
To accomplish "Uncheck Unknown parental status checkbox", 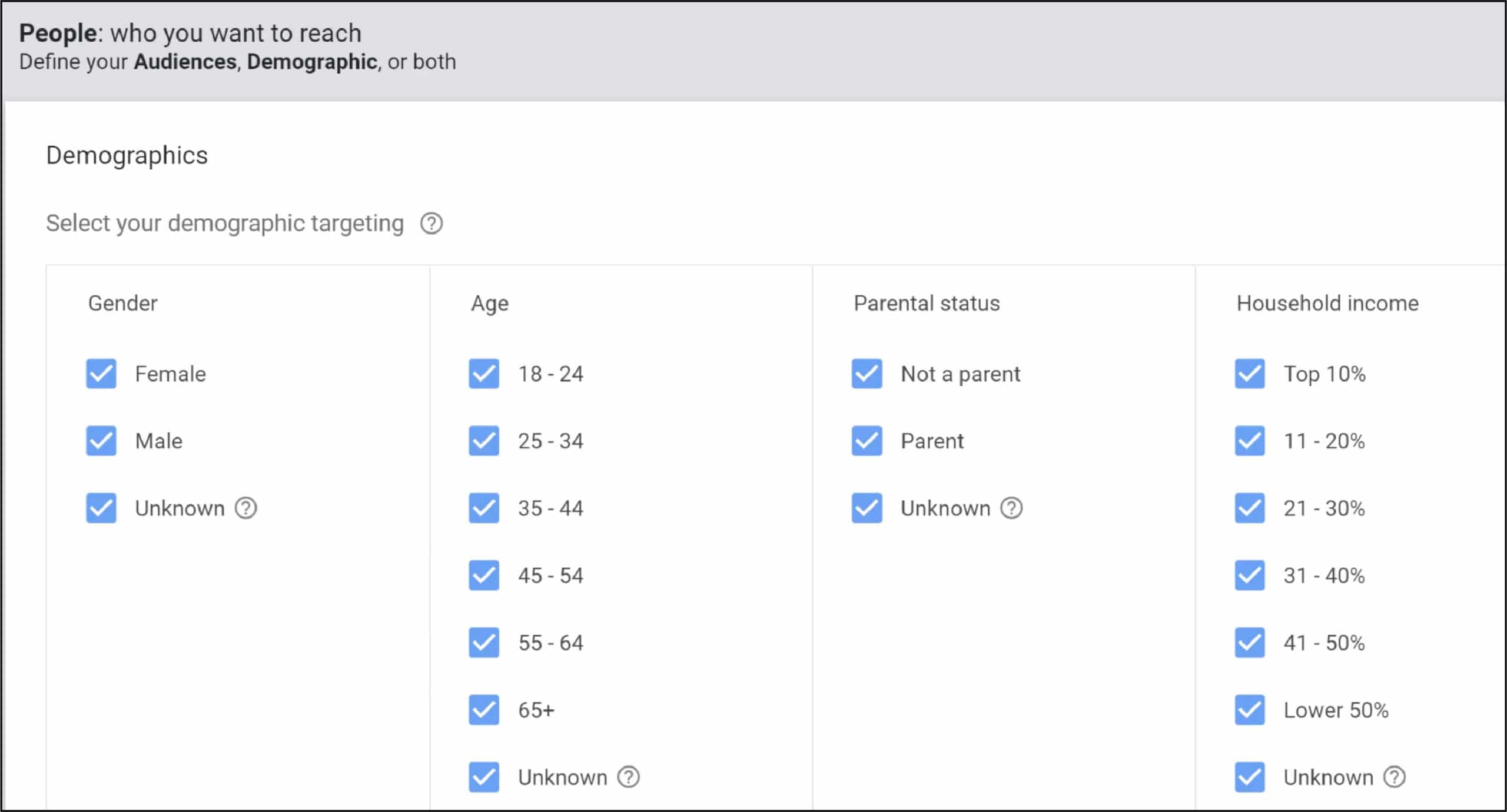I will [x=867, y=508].
